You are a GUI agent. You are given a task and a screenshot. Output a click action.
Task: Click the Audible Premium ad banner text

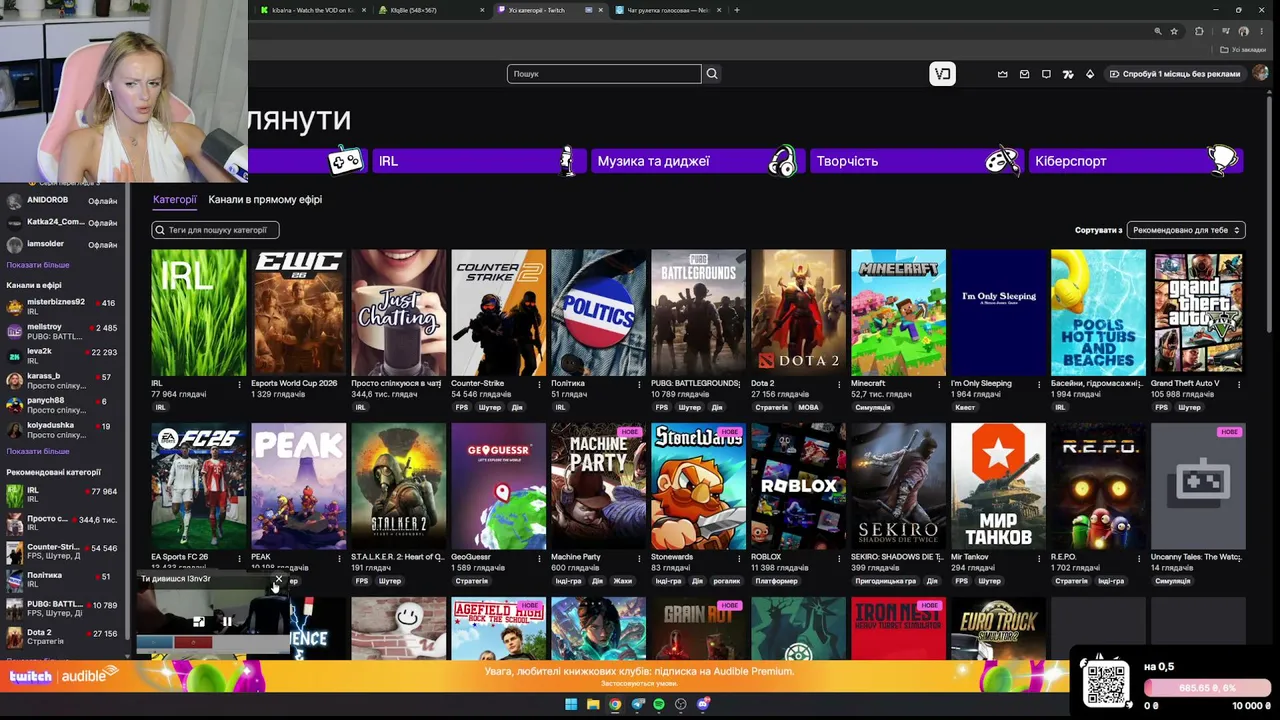[x=639, y=672]
